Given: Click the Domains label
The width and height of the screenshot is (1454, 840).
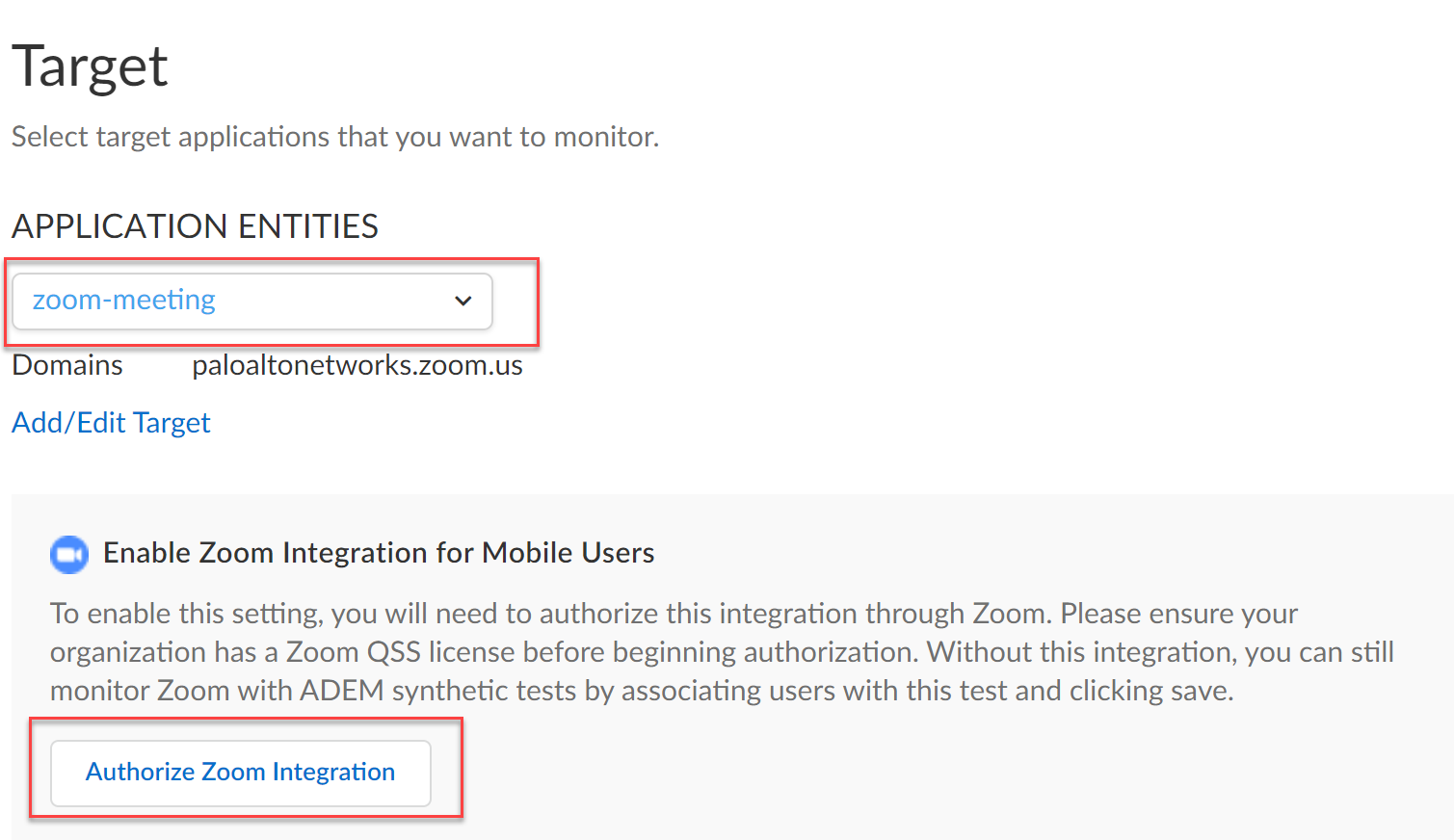Looking at the screenshot, I should click(x=67, y=366).
